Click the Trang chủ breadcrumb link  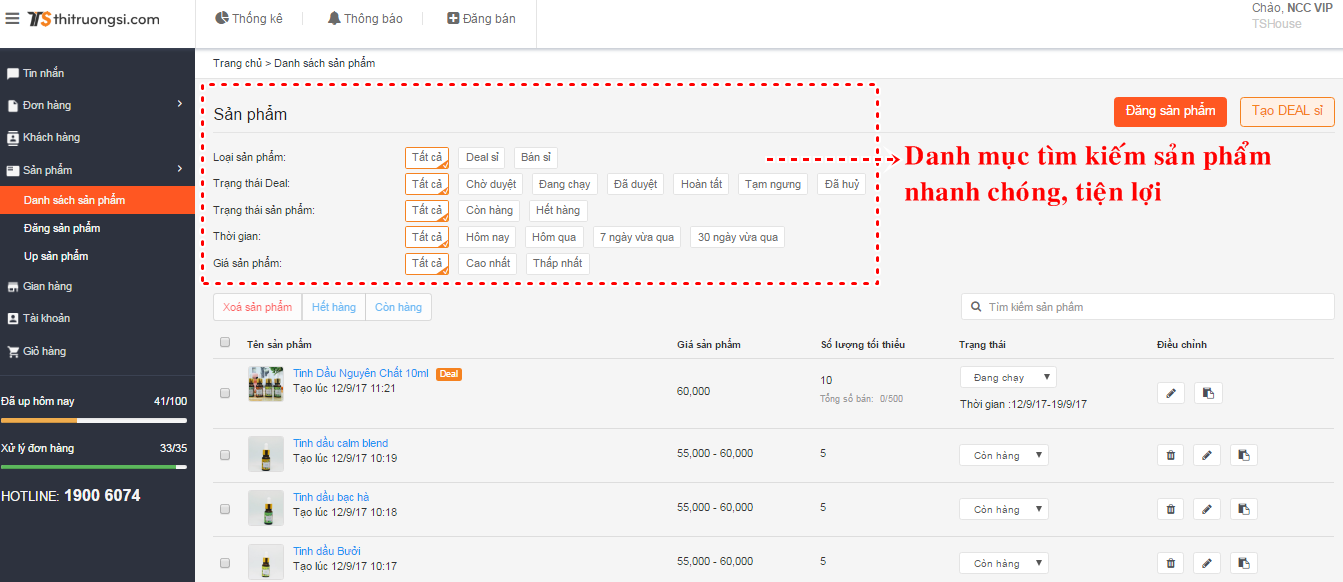(237, 63)
